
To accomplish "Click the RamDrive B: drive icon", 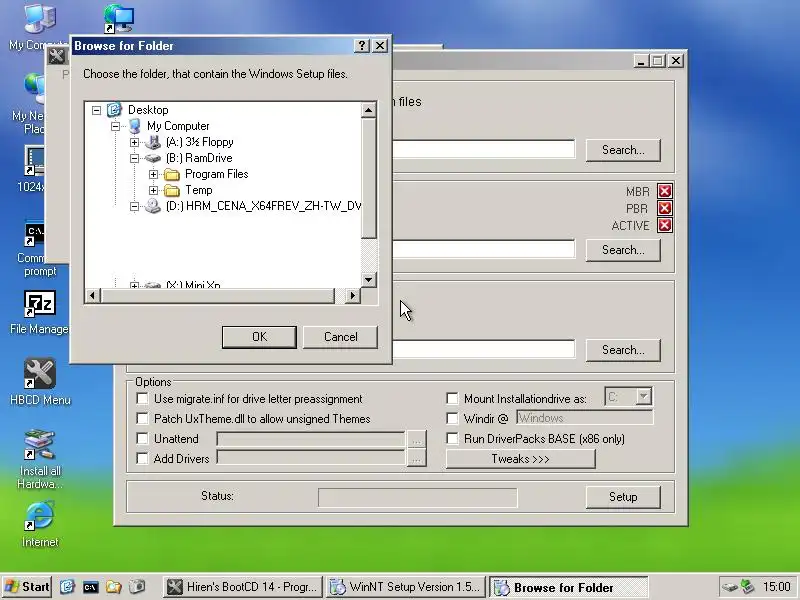I will (x=153, y=158).
